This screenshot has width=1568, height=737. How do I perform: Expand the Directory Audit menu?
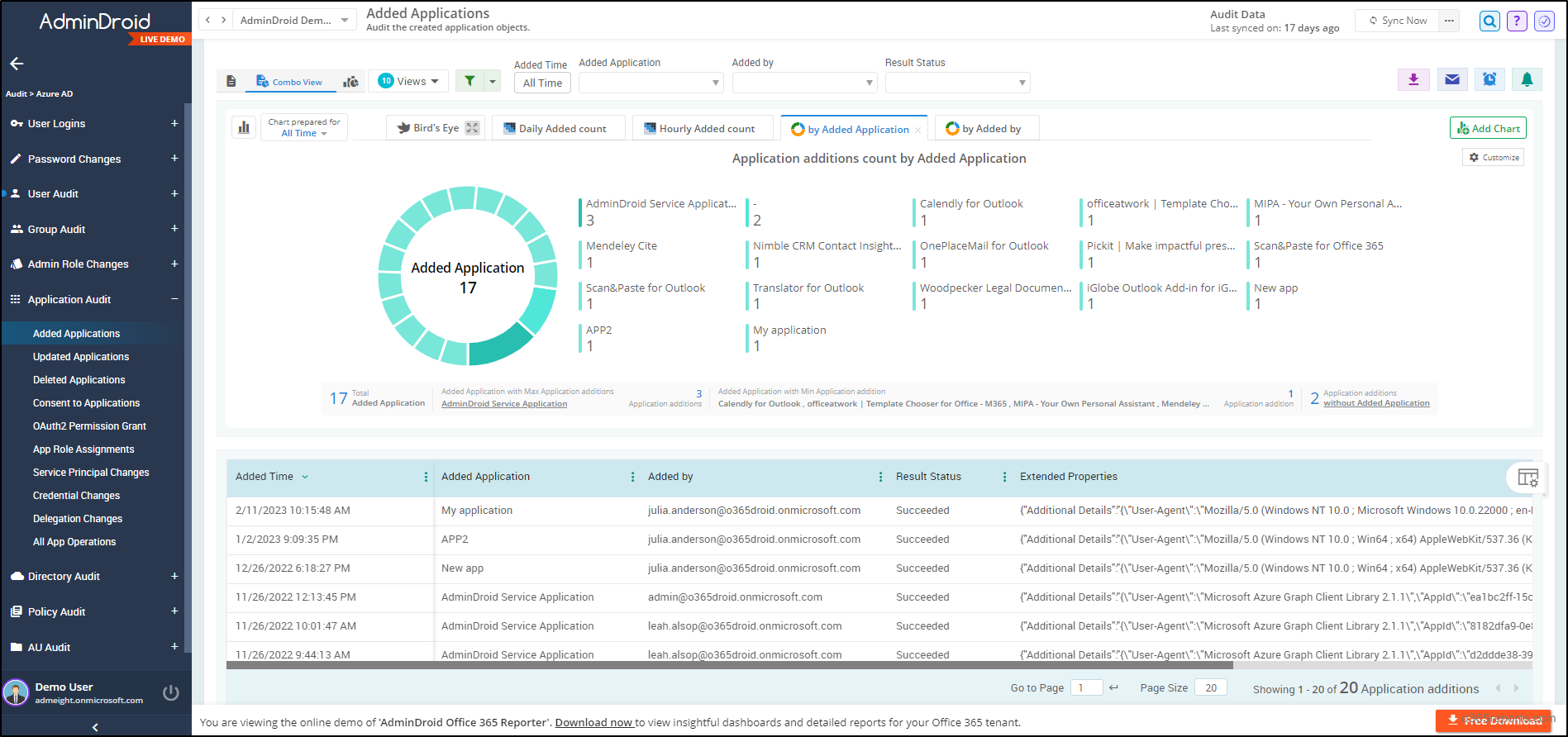[x=174, y=576]
